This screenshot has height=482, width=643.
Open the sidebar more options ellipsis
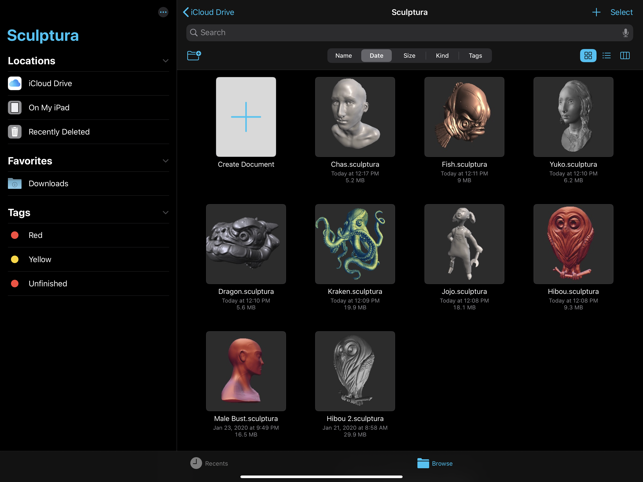coord(163,12)
